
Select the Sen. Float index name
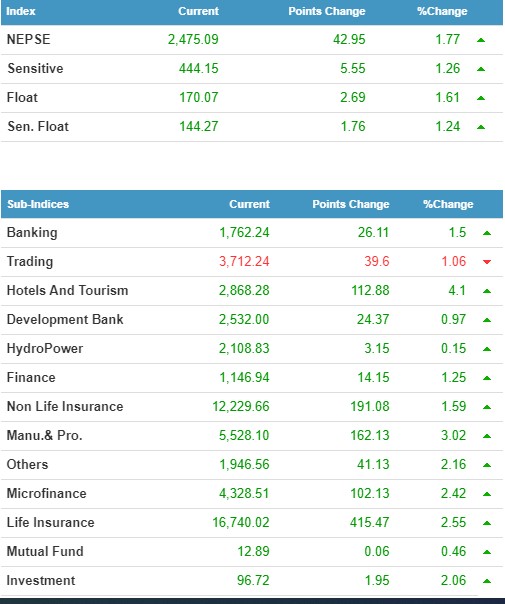(38, 126)
